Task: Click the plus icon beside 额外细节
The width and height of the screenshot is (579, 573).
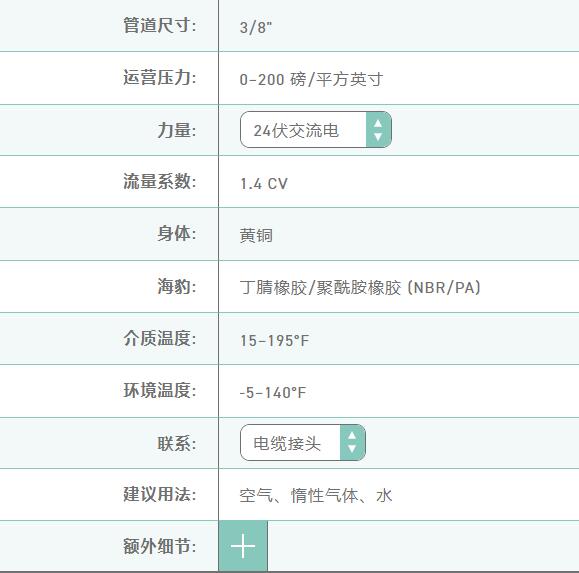Action: 243,546
